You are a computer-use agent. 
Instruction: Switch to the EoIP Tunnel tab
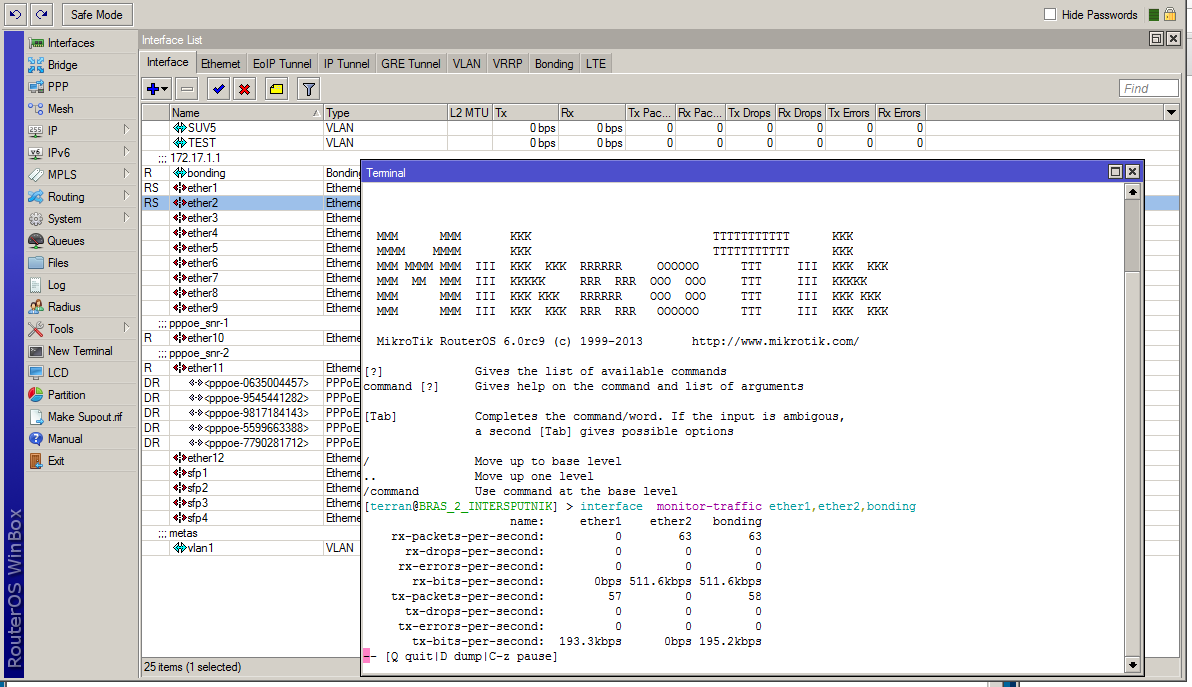[x=282, y=64]
